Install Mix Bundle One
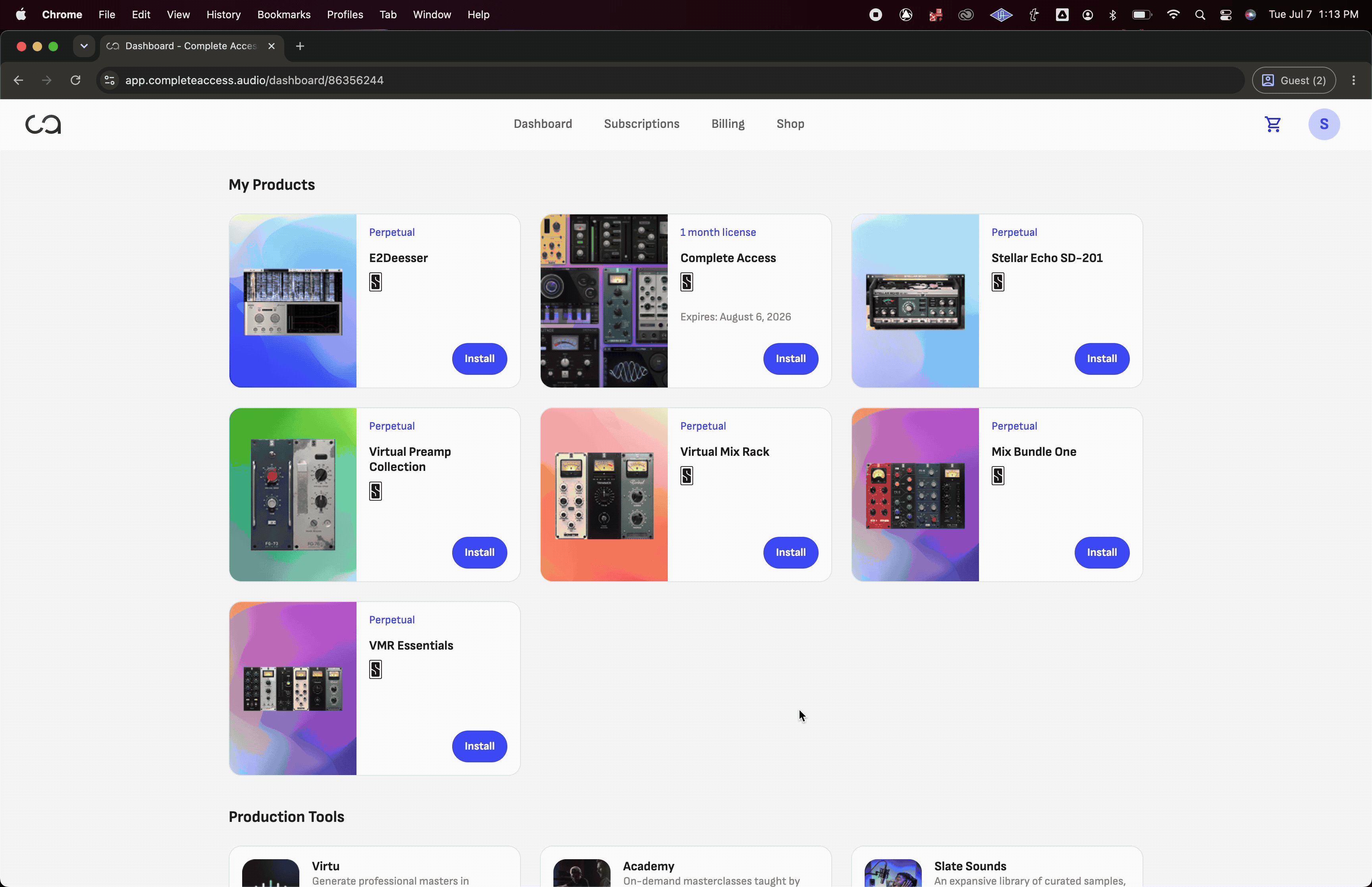 coord(1101,552)
